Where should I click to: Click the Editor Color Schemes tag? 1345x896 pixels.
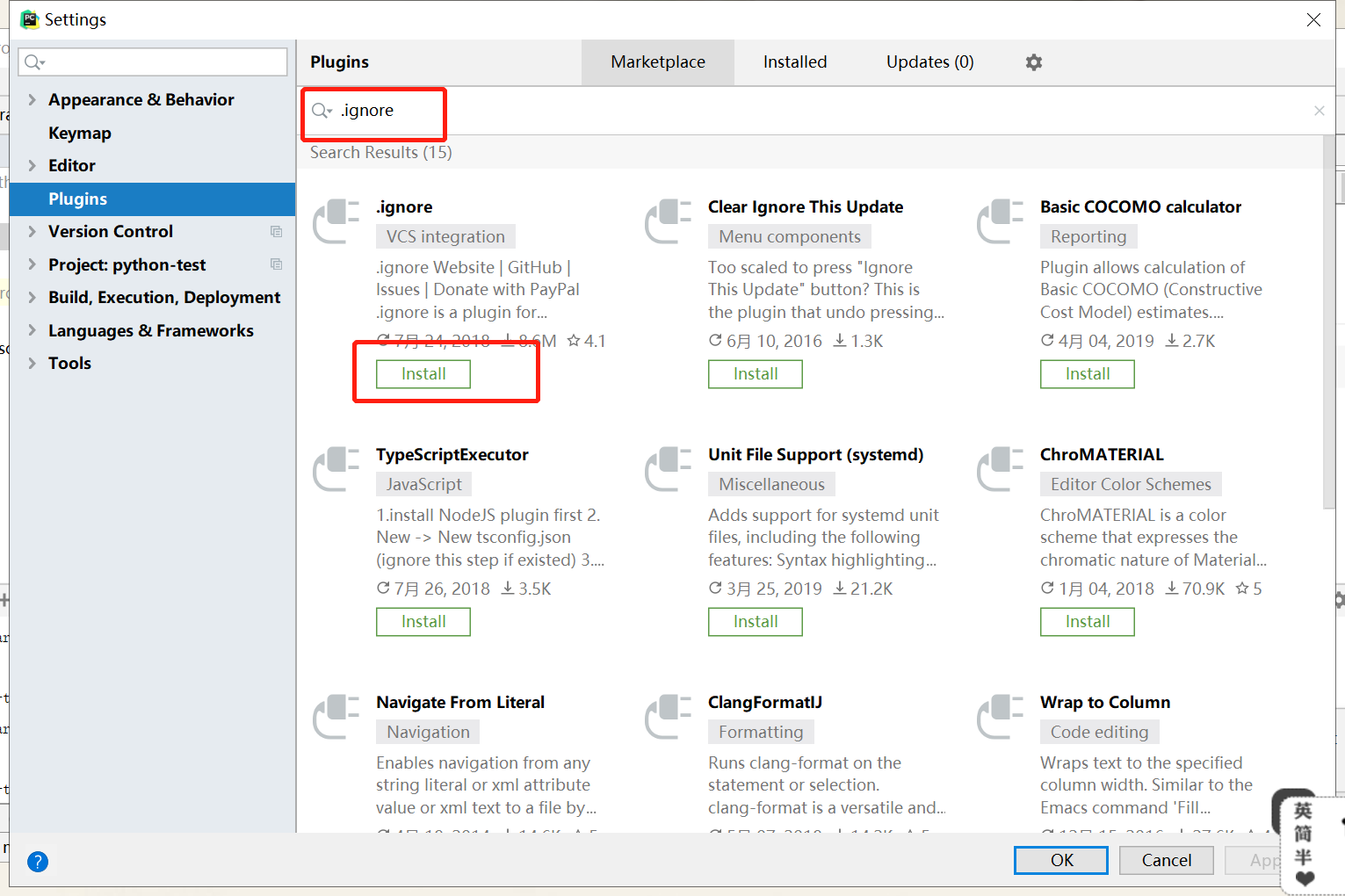point(1131,484)
